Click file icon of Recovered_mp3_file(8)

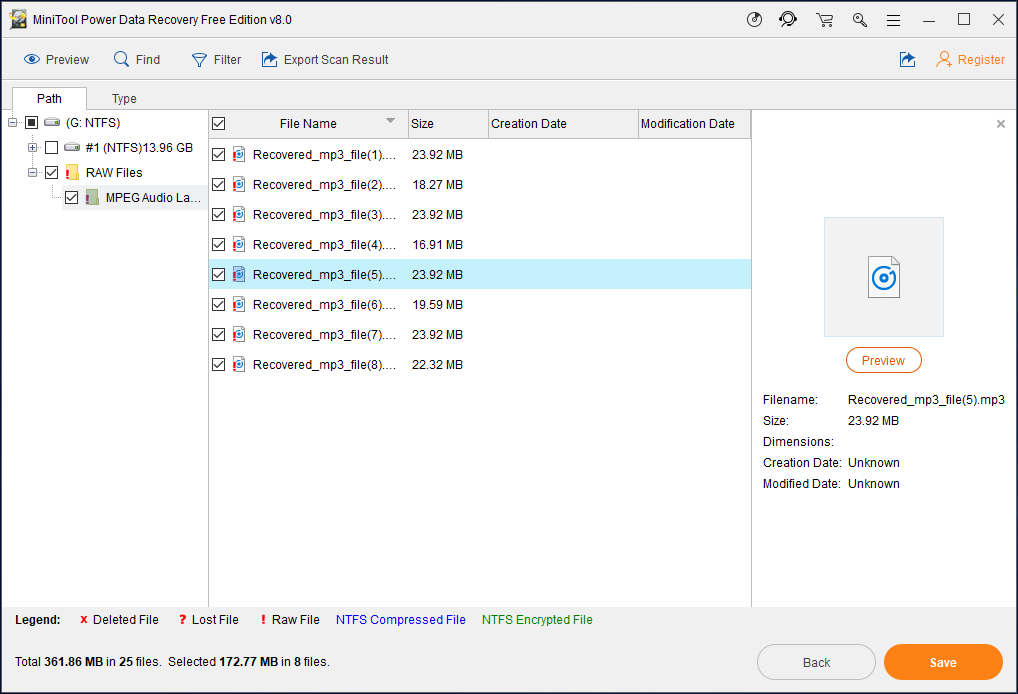click(239, 364)
